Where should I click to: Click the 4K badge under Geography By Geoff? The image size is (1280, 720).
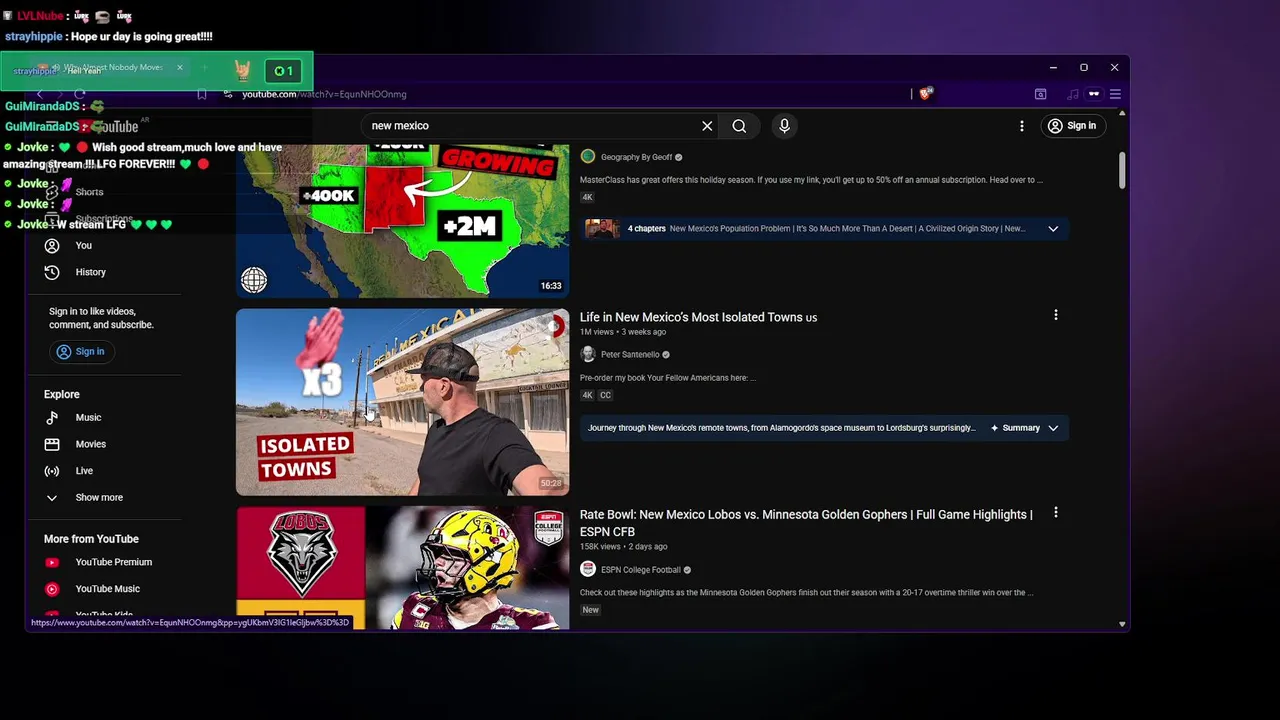(x=587, y=197)
